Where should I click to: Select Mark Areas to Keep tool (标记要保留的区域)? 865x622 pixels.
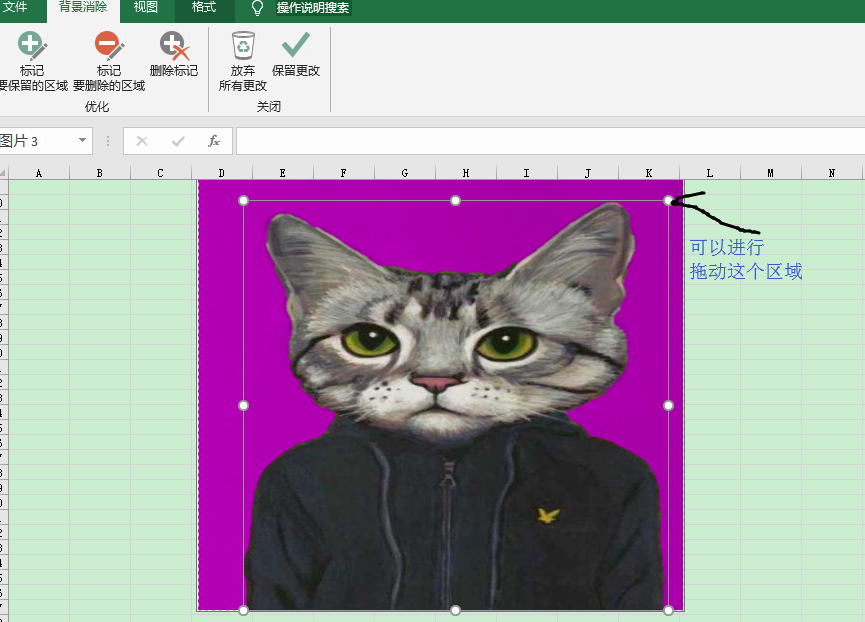[x=32, y=61]
